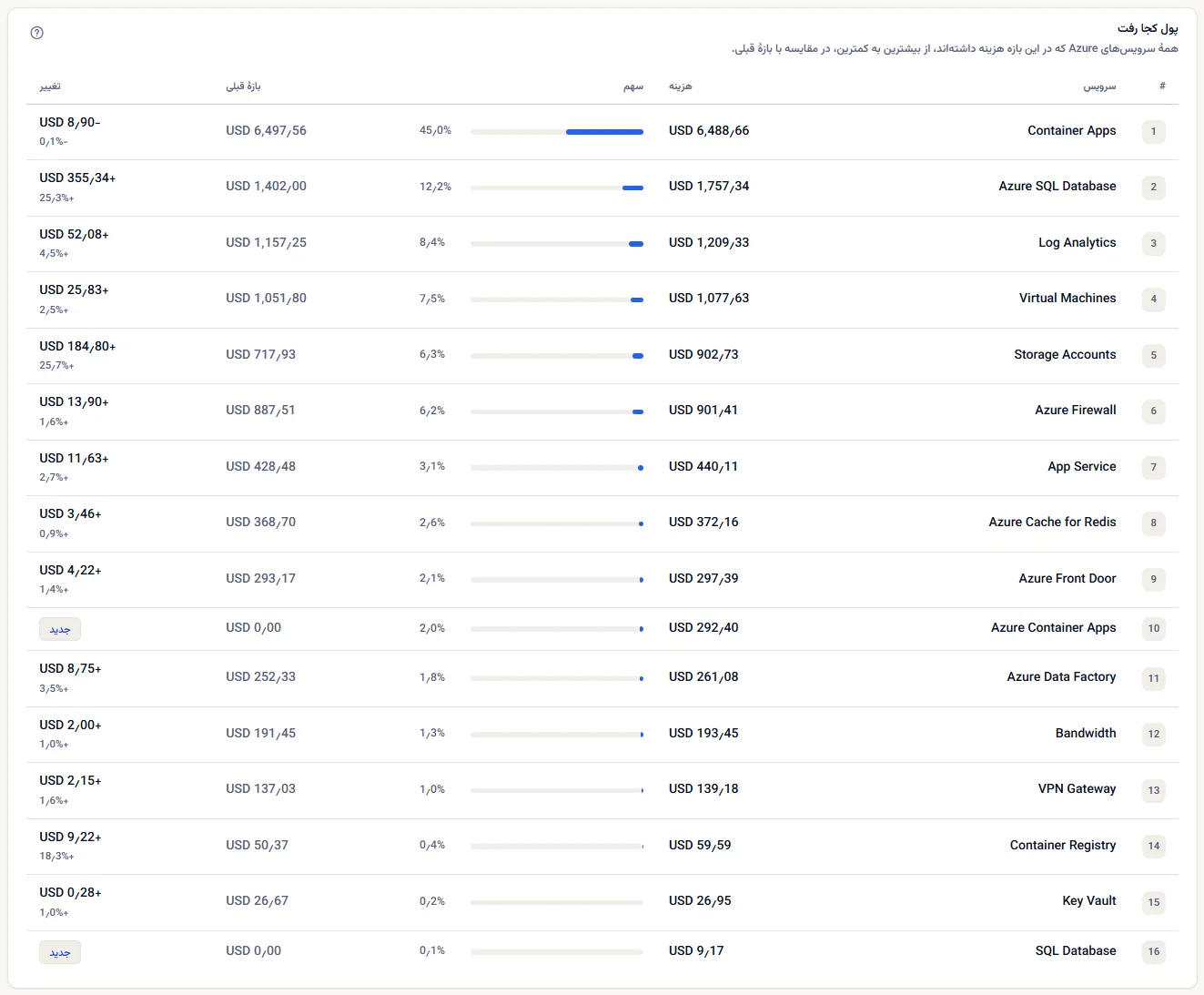
Task: Select the Key Vault service name
Action: tap(1089, 900)
